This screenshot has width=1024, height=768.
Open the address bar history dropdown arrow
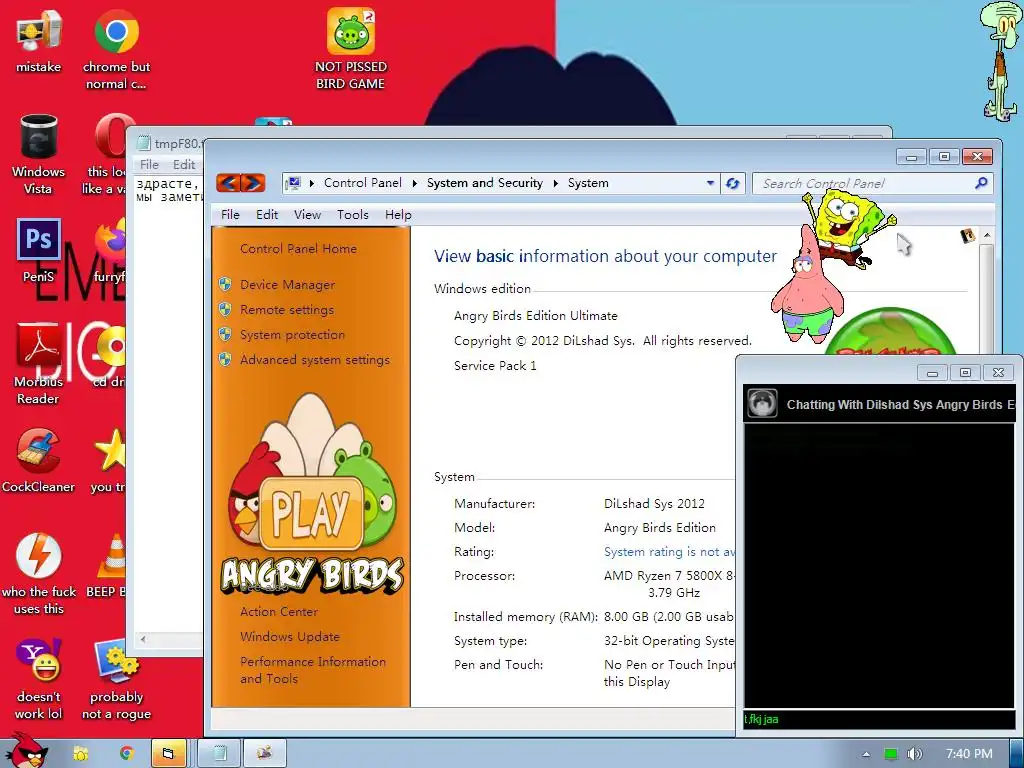click(711, 184)
